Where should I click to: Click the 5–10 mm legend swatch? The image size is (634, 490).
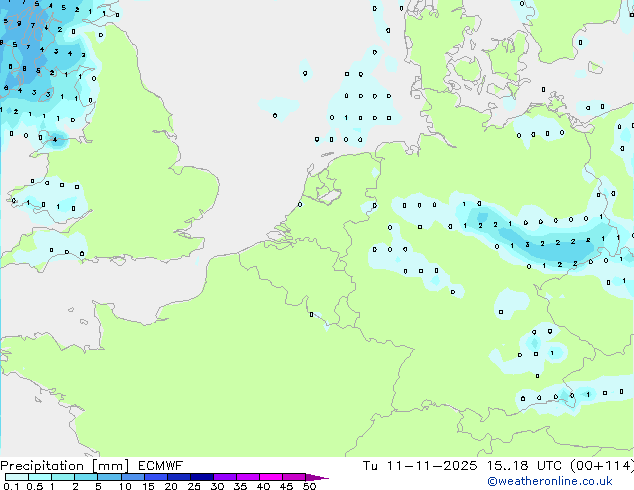(109, 477)
